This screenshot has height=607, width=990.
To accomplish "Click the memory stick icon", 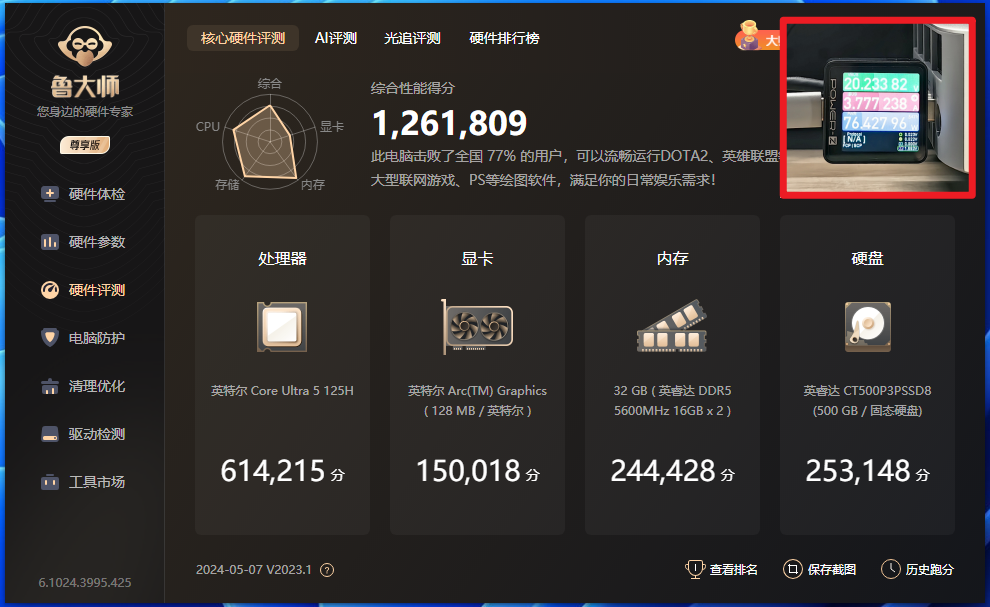I will [672, 326].
